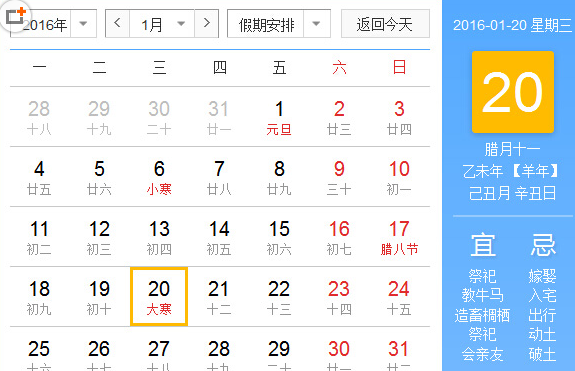Select January 24 十五

click(x=399, y=297)
